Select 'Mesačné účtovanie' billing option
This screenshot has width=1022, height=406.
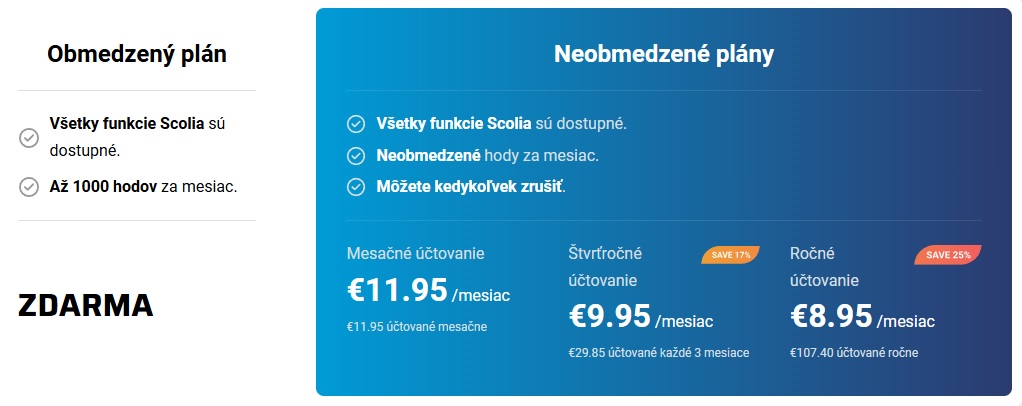pos(416,253)
